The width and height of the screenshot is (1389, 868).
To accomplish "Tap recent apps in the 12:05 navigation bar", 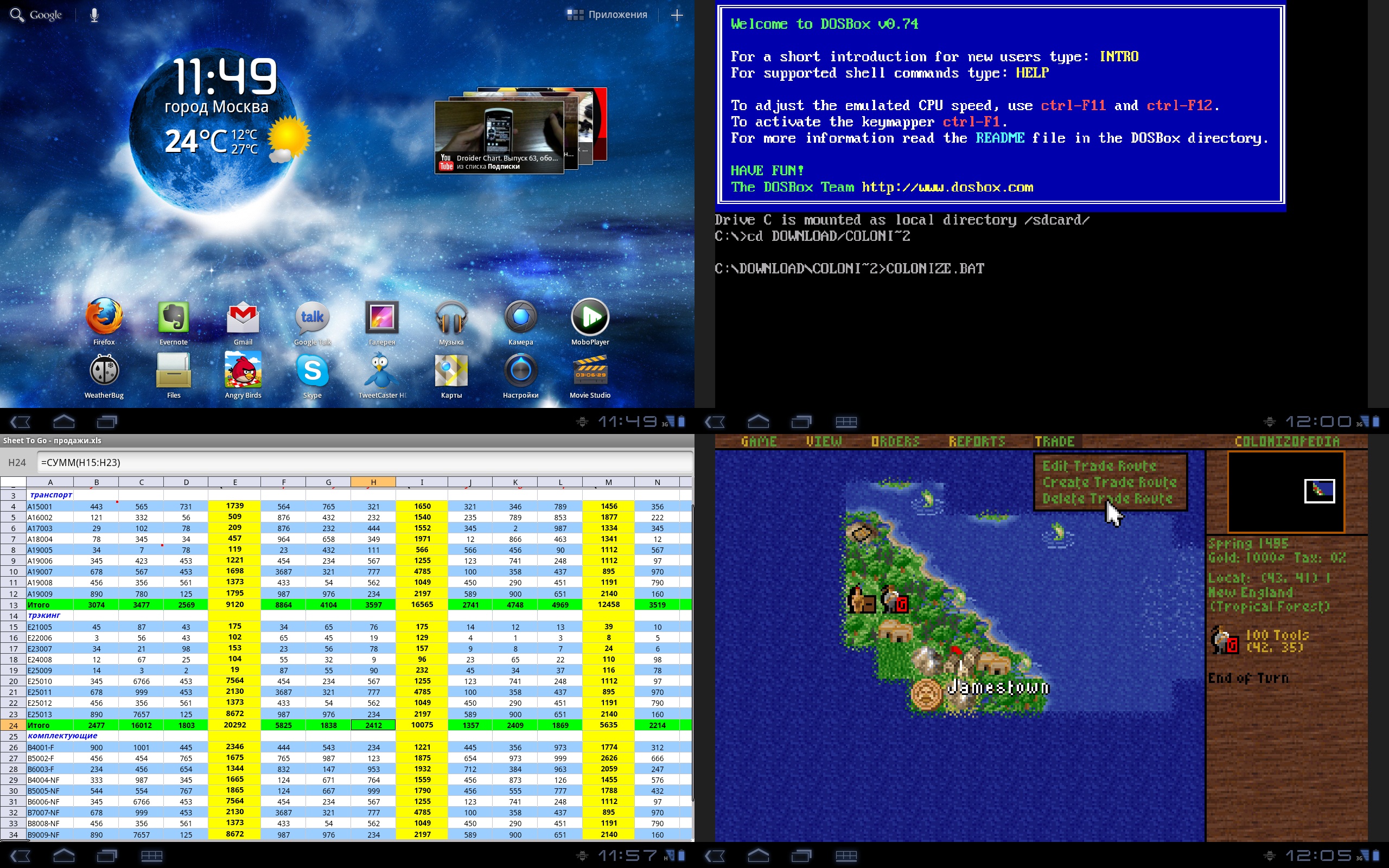I will 801,856.
